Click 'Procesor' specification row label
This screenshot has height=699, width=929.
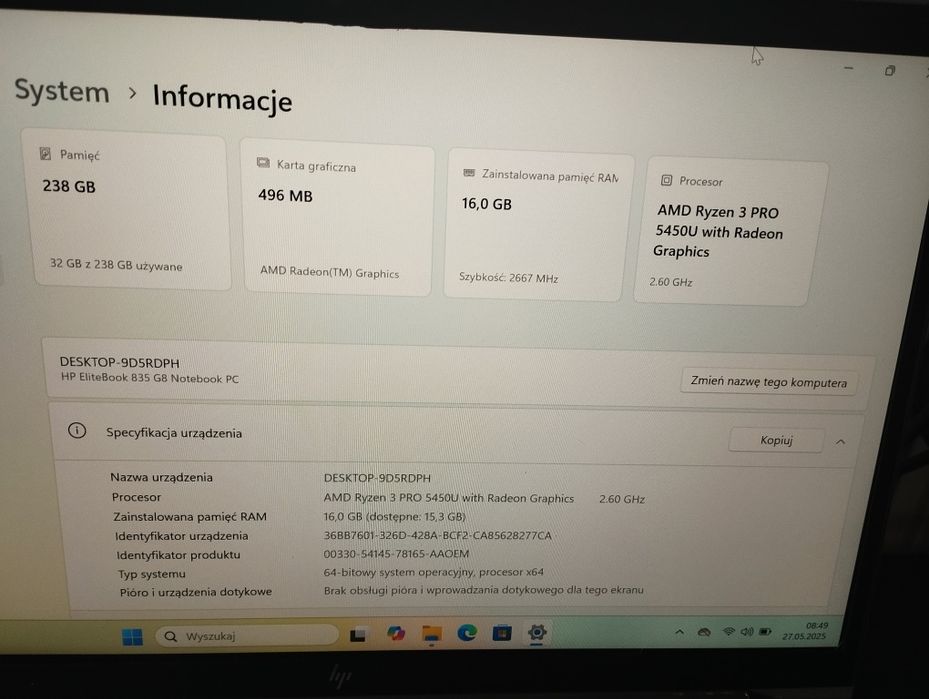click(136, 497)
